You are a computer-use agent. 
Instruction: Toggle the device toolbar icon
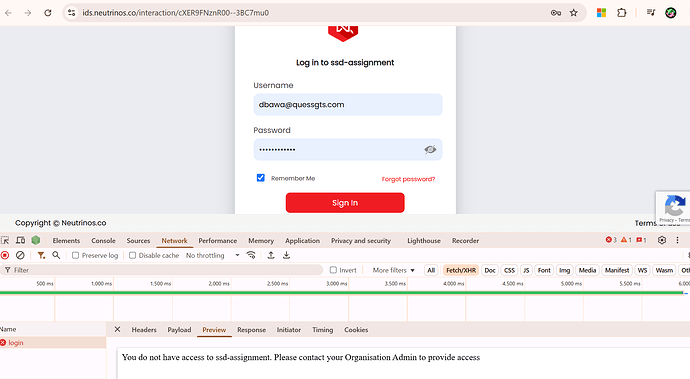tap(20, 240)
